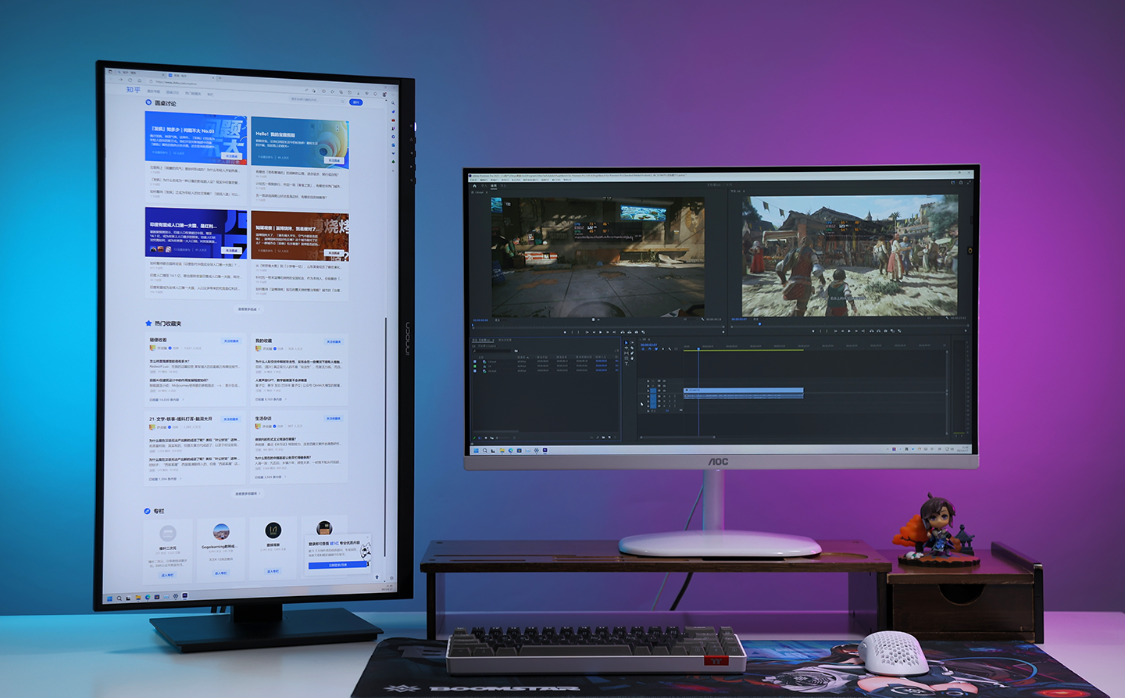1125x698 pixels.
Task: Select the Pen tool in Premiere
Action: pos(632,353)
